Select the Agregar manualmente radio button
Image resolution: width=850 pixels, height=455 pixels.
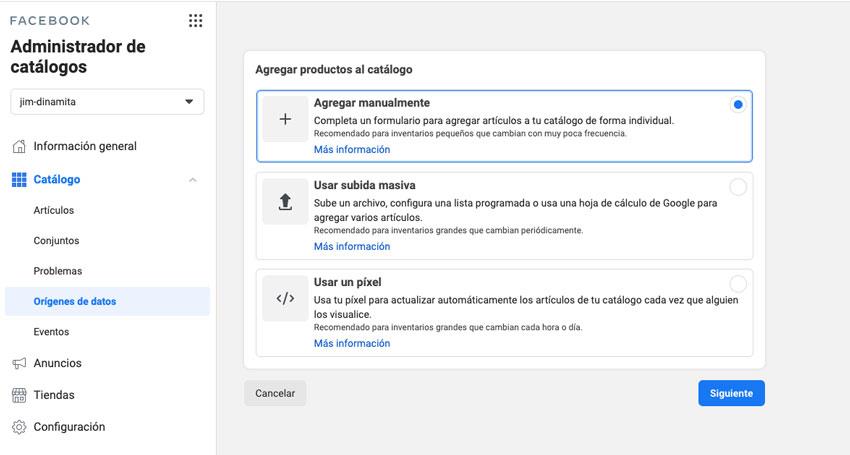[737, 105]
